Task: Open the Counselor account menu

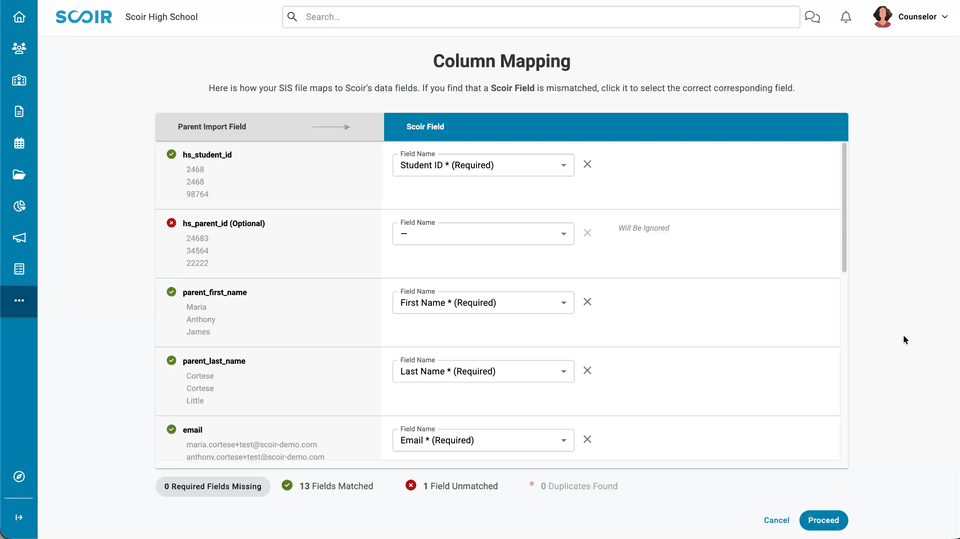Action: [911, 17]
